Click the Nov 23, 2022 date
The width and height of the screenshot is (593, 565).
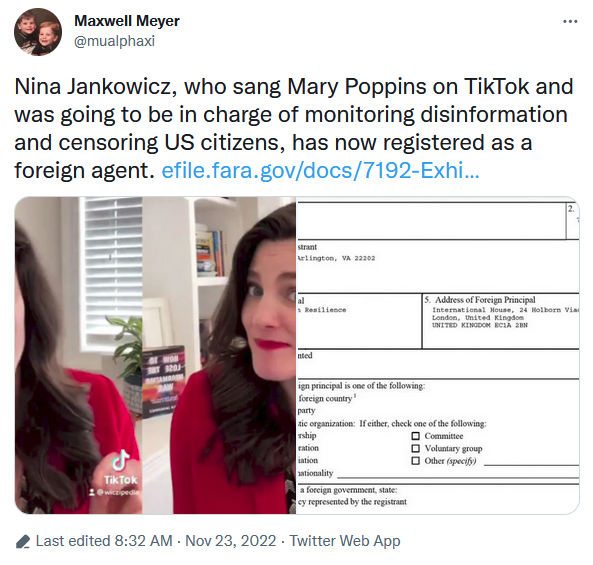tap(231, 541)
